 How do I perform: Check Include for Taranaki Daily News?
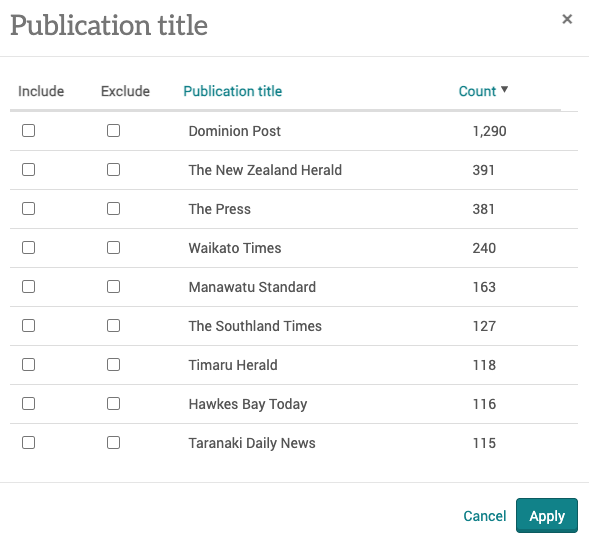coord(29,443)
